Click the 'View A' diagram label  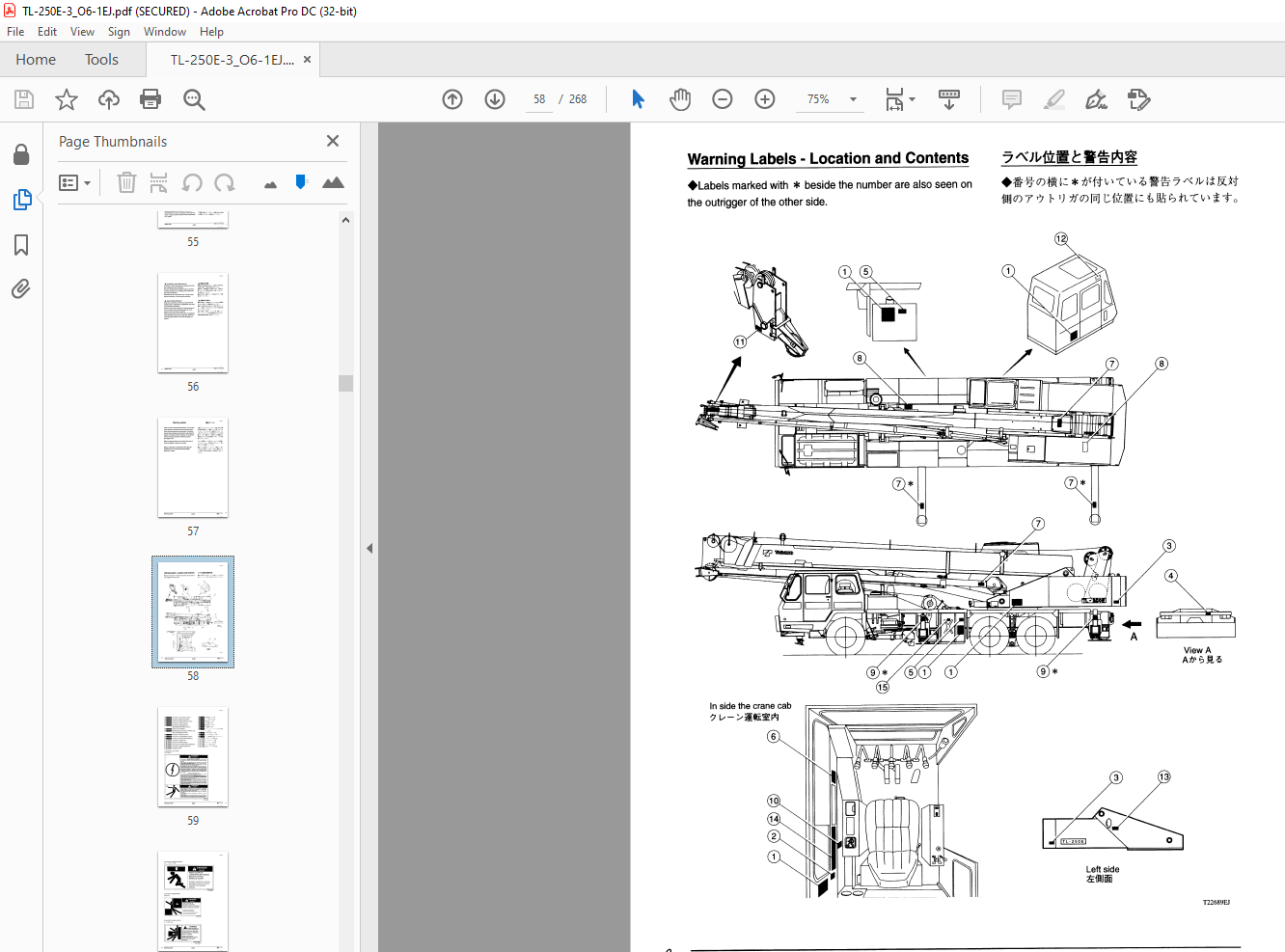[1197, 650]
